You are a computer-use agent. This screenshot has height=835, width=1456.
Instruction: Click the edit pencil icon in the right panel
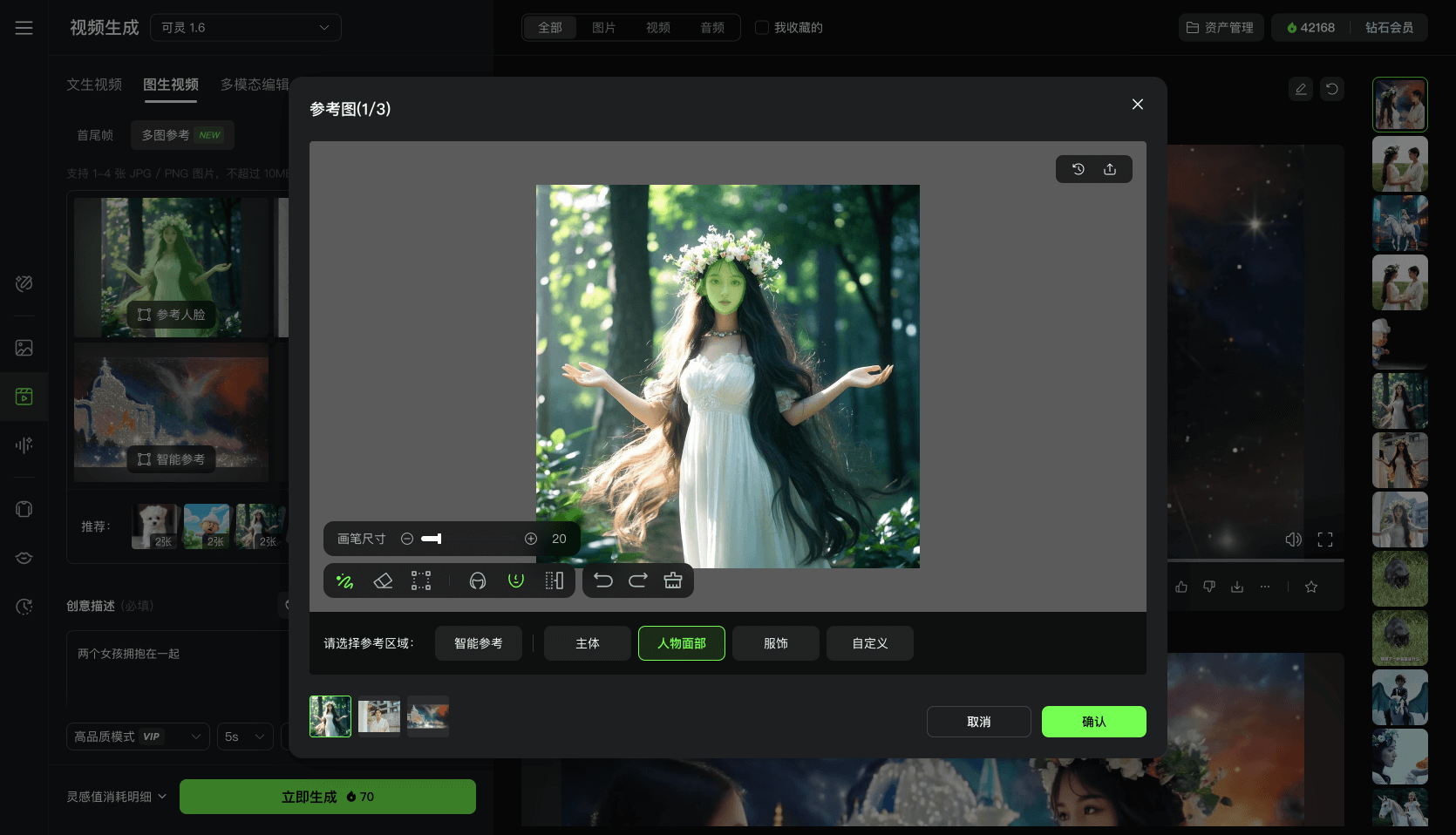click(x=1301, y=89)
